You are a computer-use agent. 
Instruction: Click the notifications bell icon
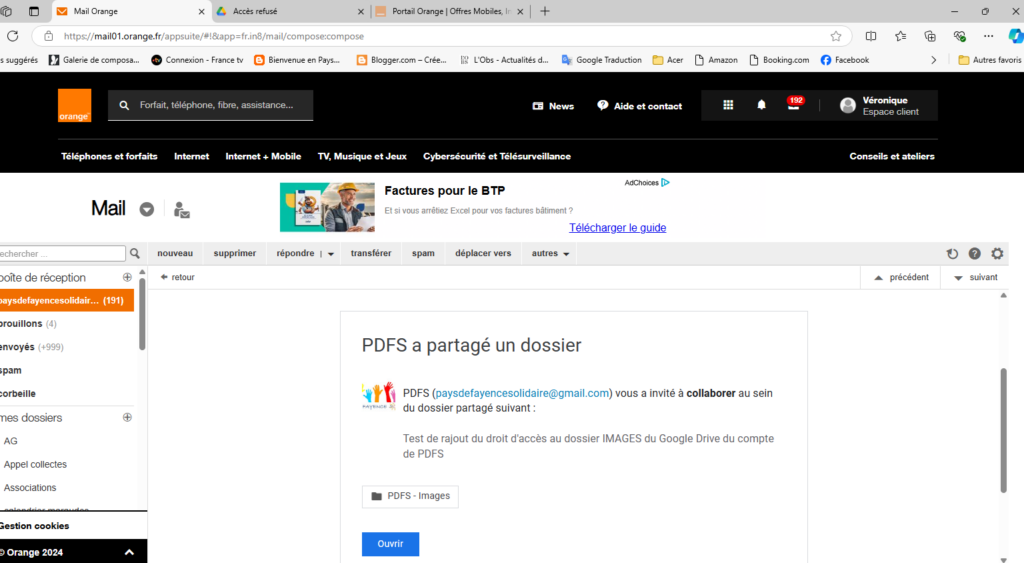761,105
